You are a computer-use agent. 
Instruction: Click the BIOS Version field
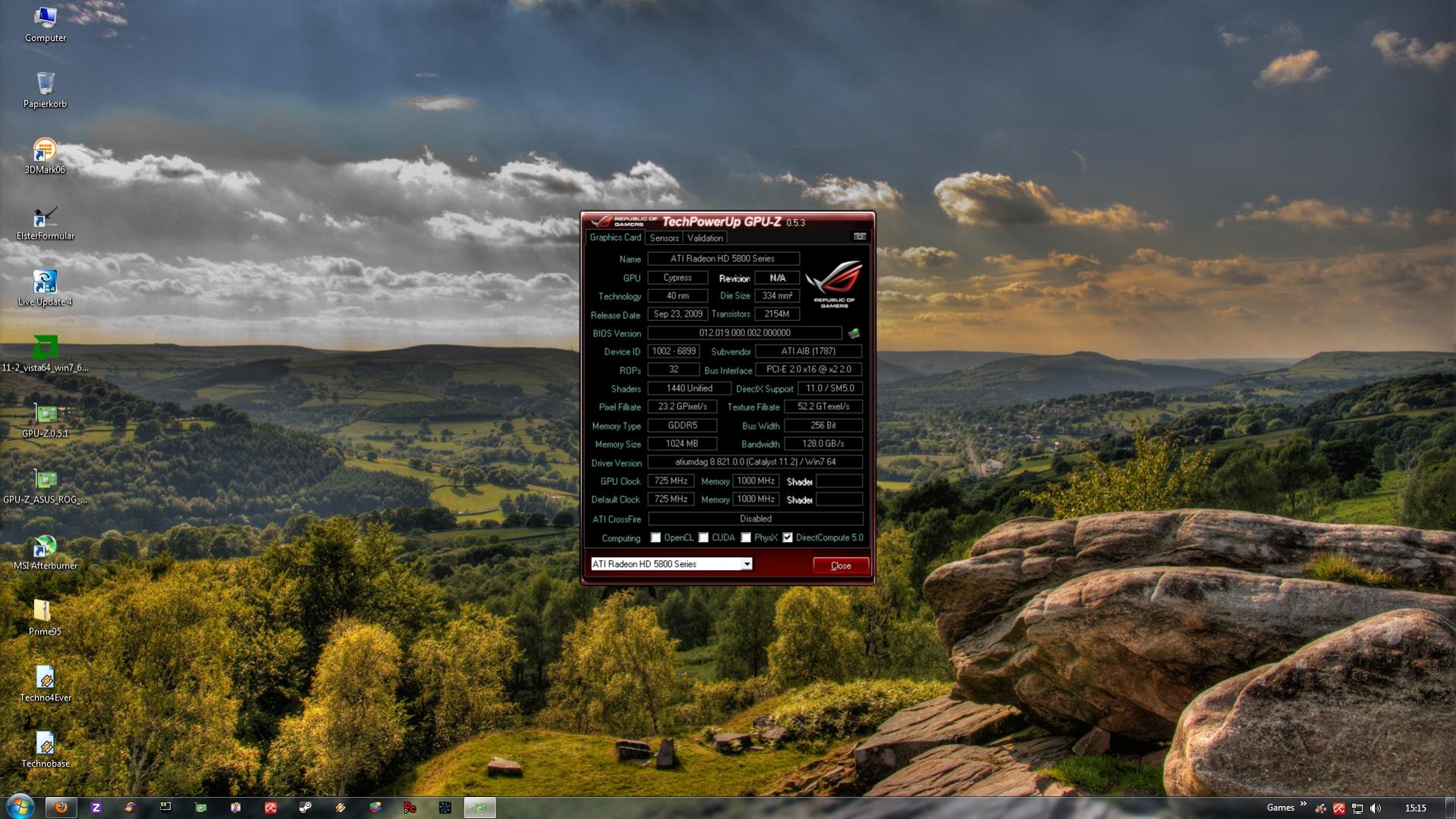(x=744, y=333)
